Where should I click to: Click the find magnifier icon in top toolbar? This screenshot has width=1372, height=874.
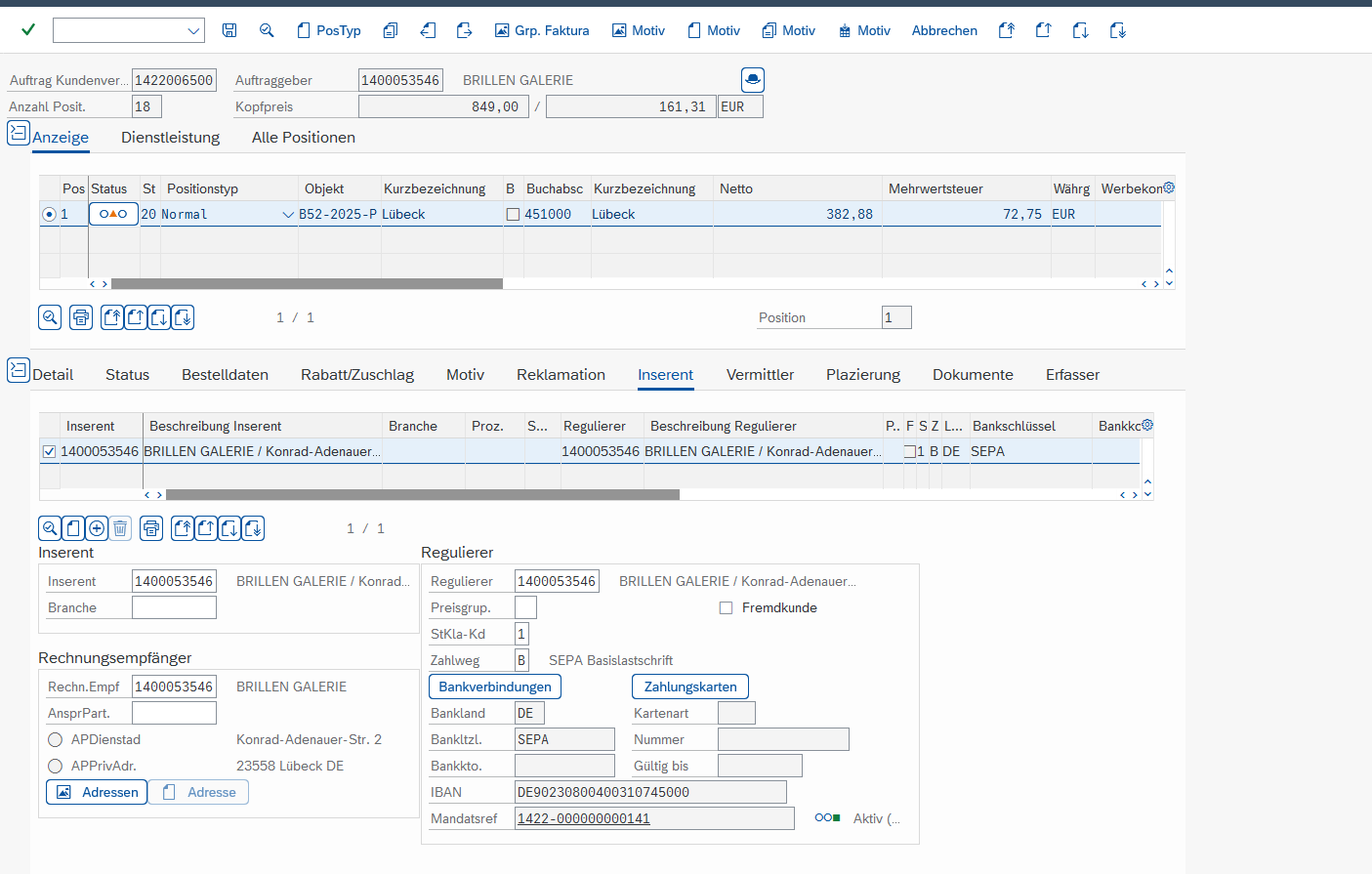pyautogui.click(x=267, y=30)
